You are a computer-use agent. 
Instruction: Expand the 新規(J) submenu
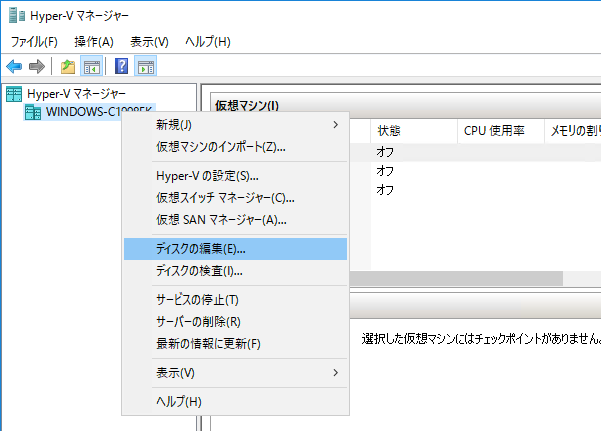tap(235, 125)
